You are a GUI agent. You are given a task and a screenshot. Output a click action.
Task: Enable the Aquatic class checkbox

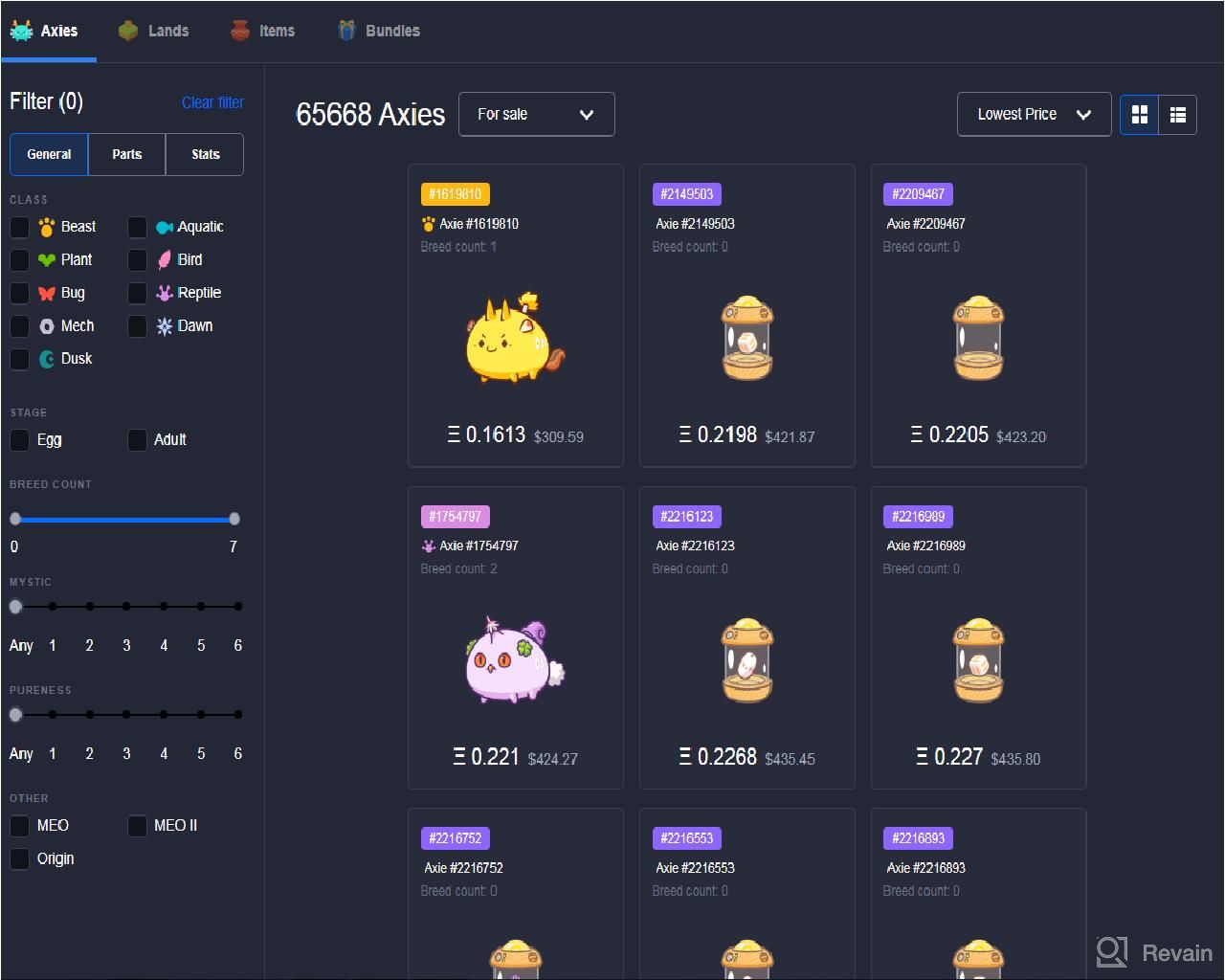click(137, 227)
